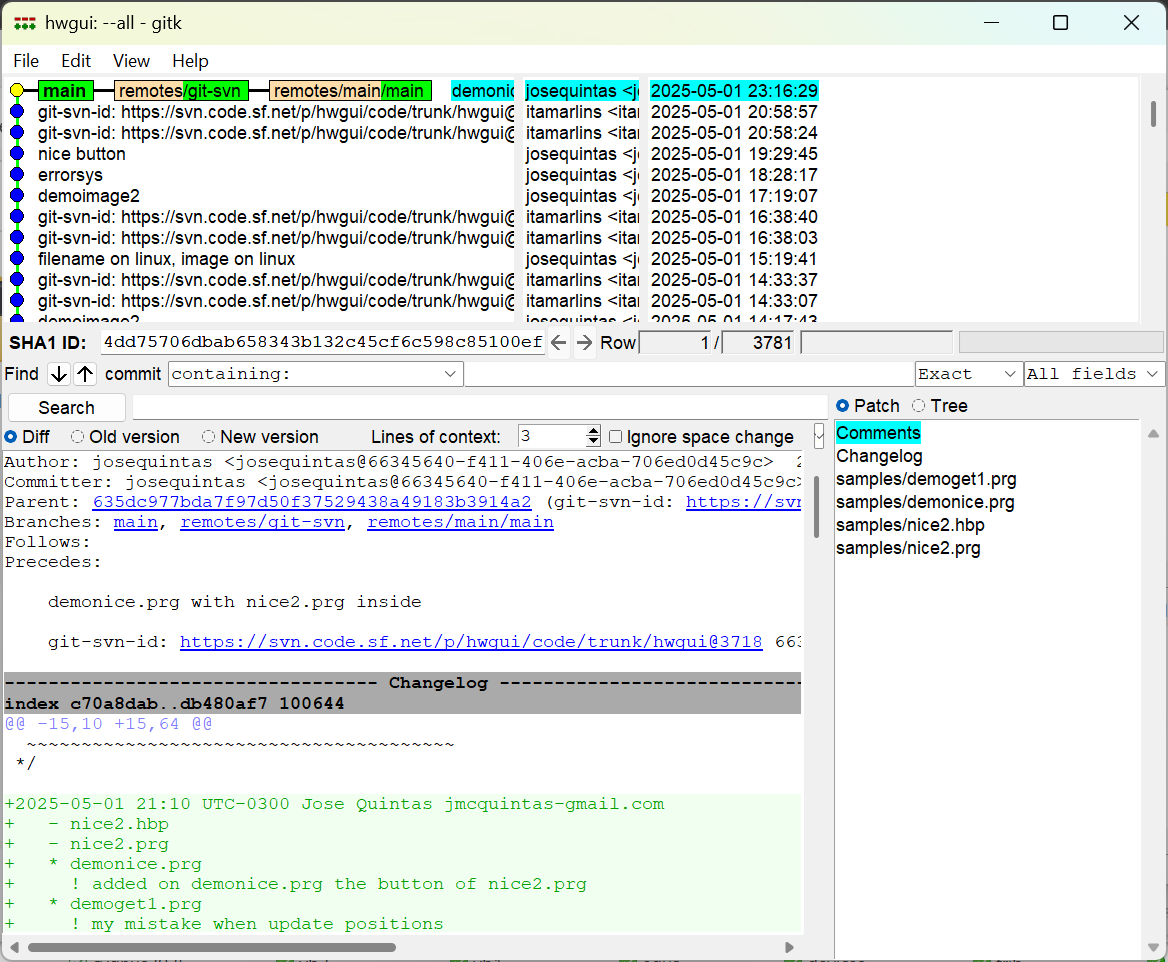Click the find next down-arrow button

tap(59, 374)
